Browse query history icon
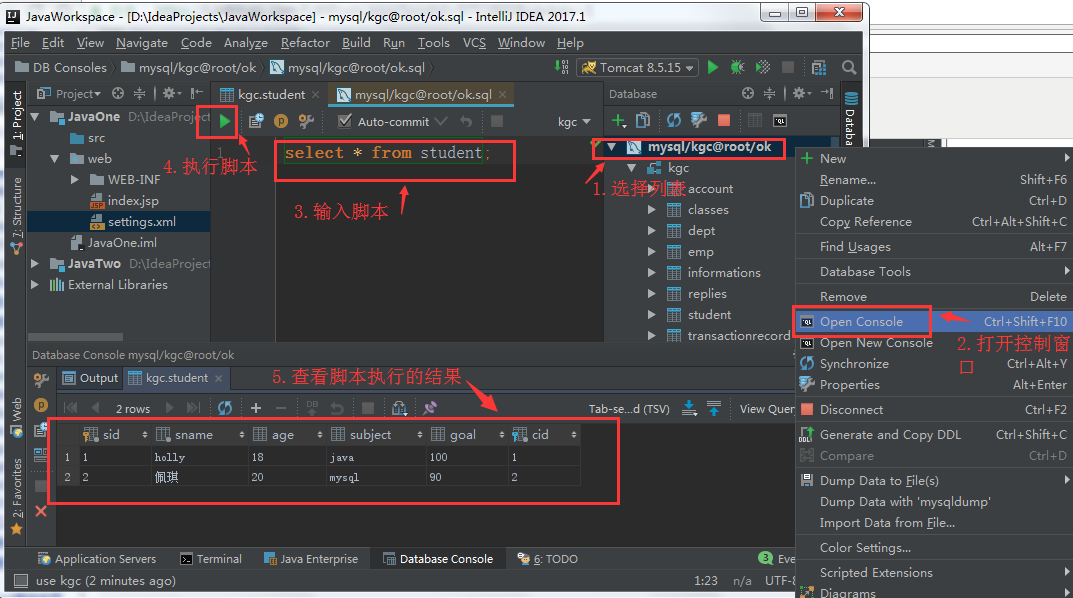The image size is (1073, 598). point(257,122)
